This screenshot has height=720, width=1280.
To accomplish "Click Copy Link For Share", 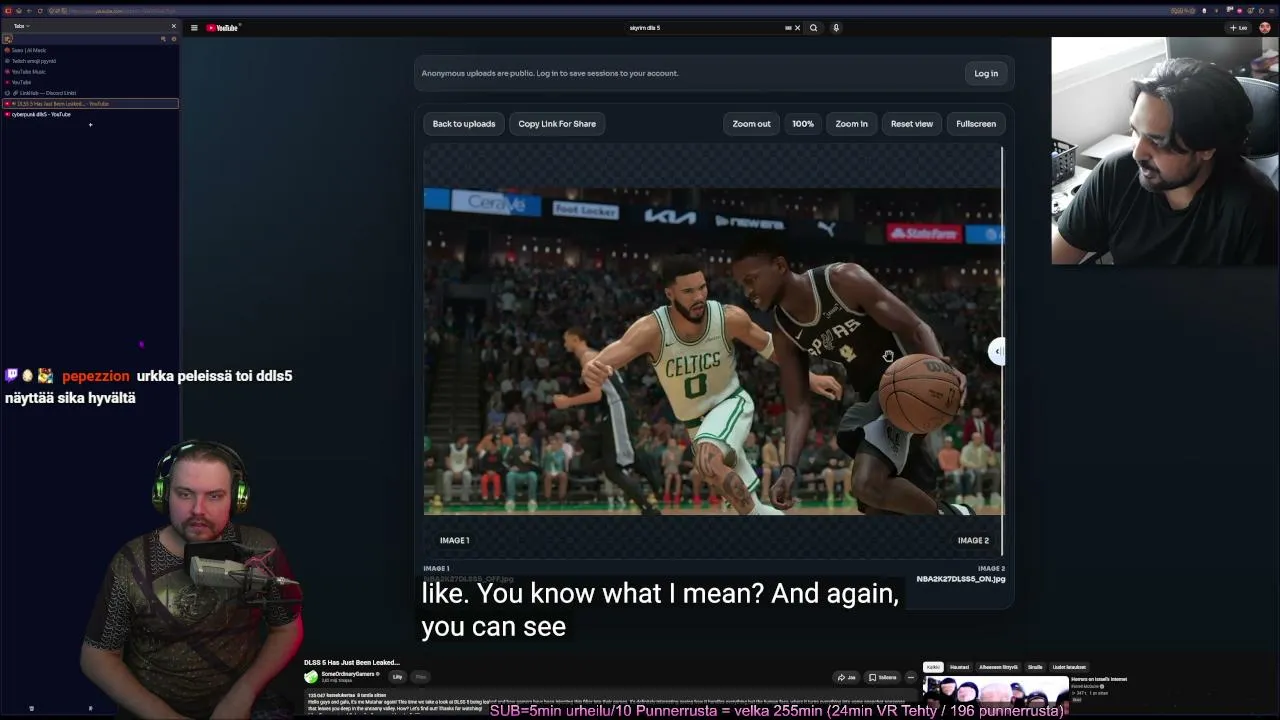I will [x=557, y=124].
